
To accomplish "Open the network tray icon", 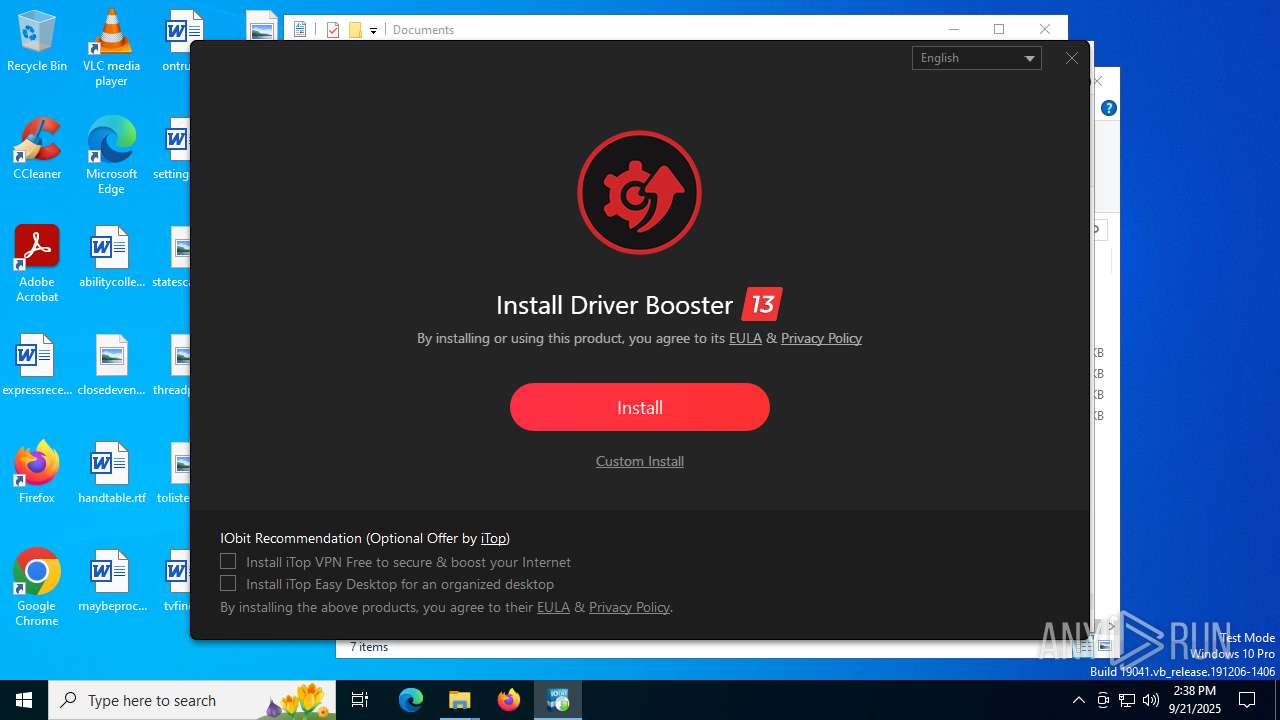I will (1127, 700).
